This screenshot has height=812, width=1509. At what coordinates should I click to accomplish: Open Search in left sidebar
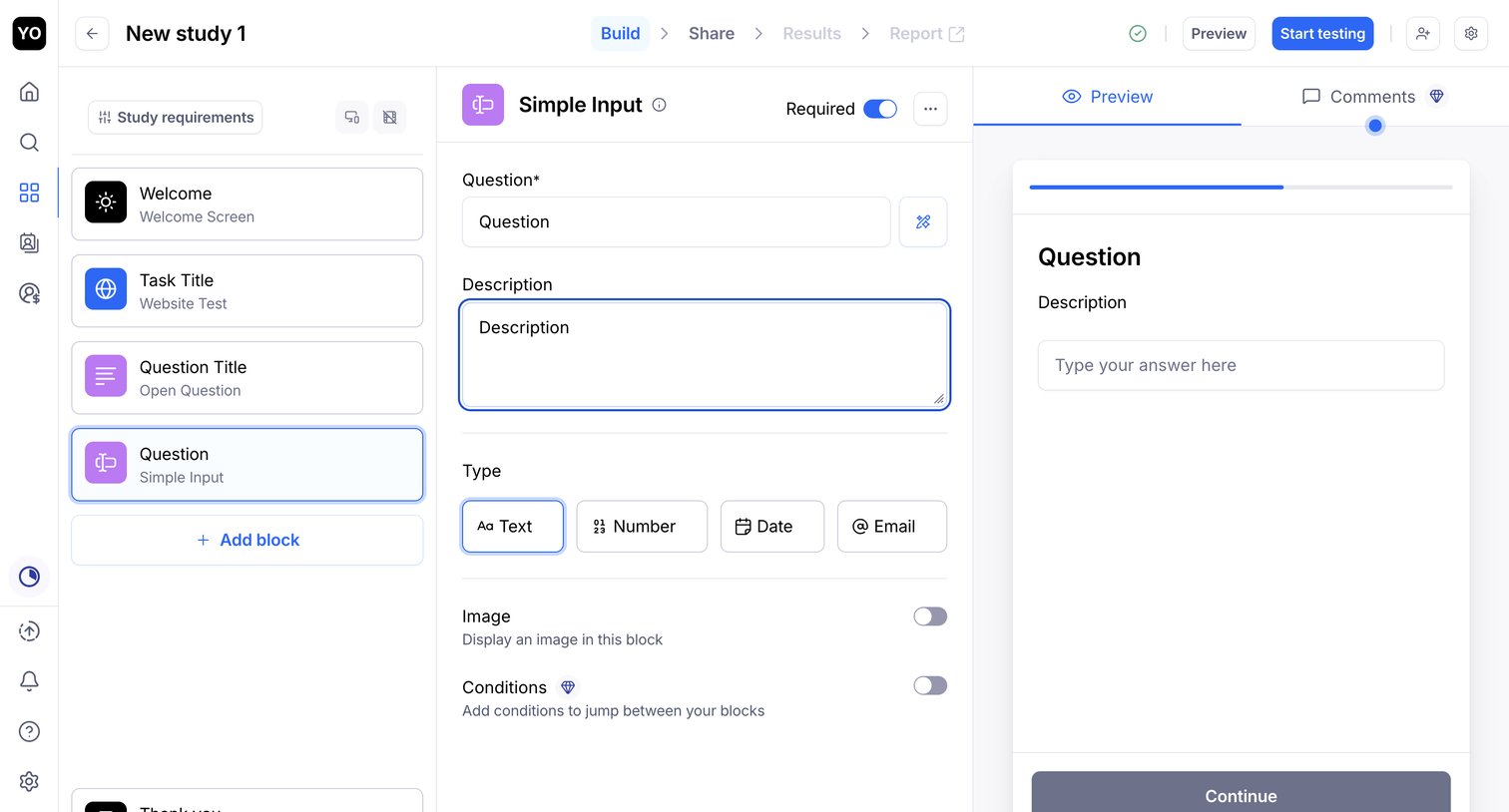29,142
